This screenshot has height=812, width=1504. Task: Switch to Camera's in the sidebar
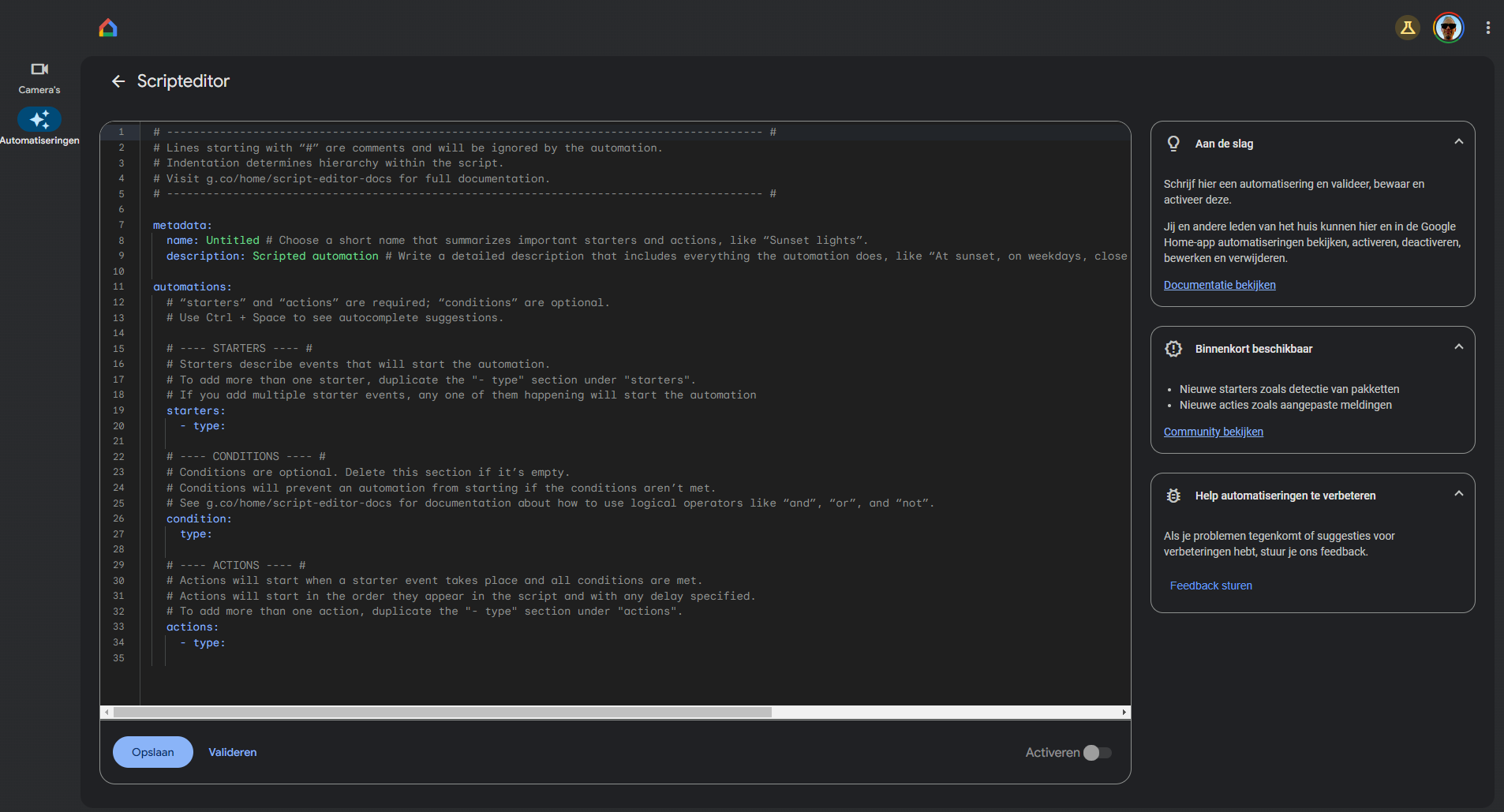click(x=39, y=77)
